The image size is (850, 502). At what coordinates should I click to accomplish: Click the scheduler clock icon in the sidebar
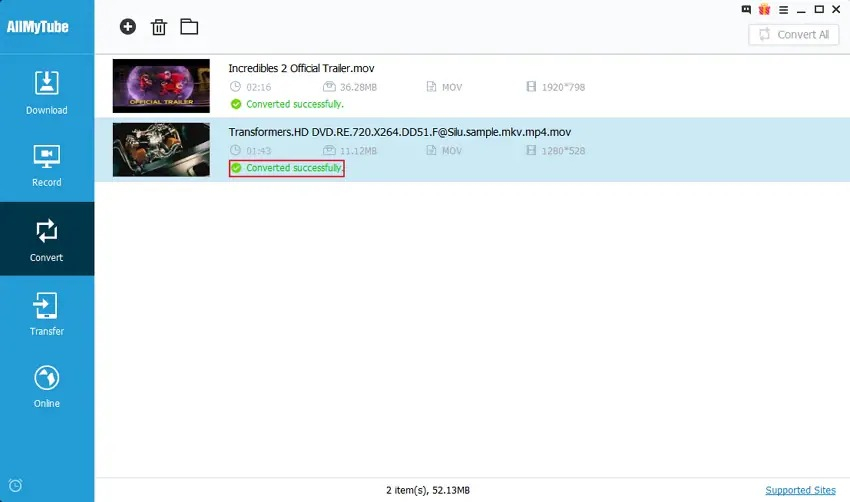tap(15, 485)
